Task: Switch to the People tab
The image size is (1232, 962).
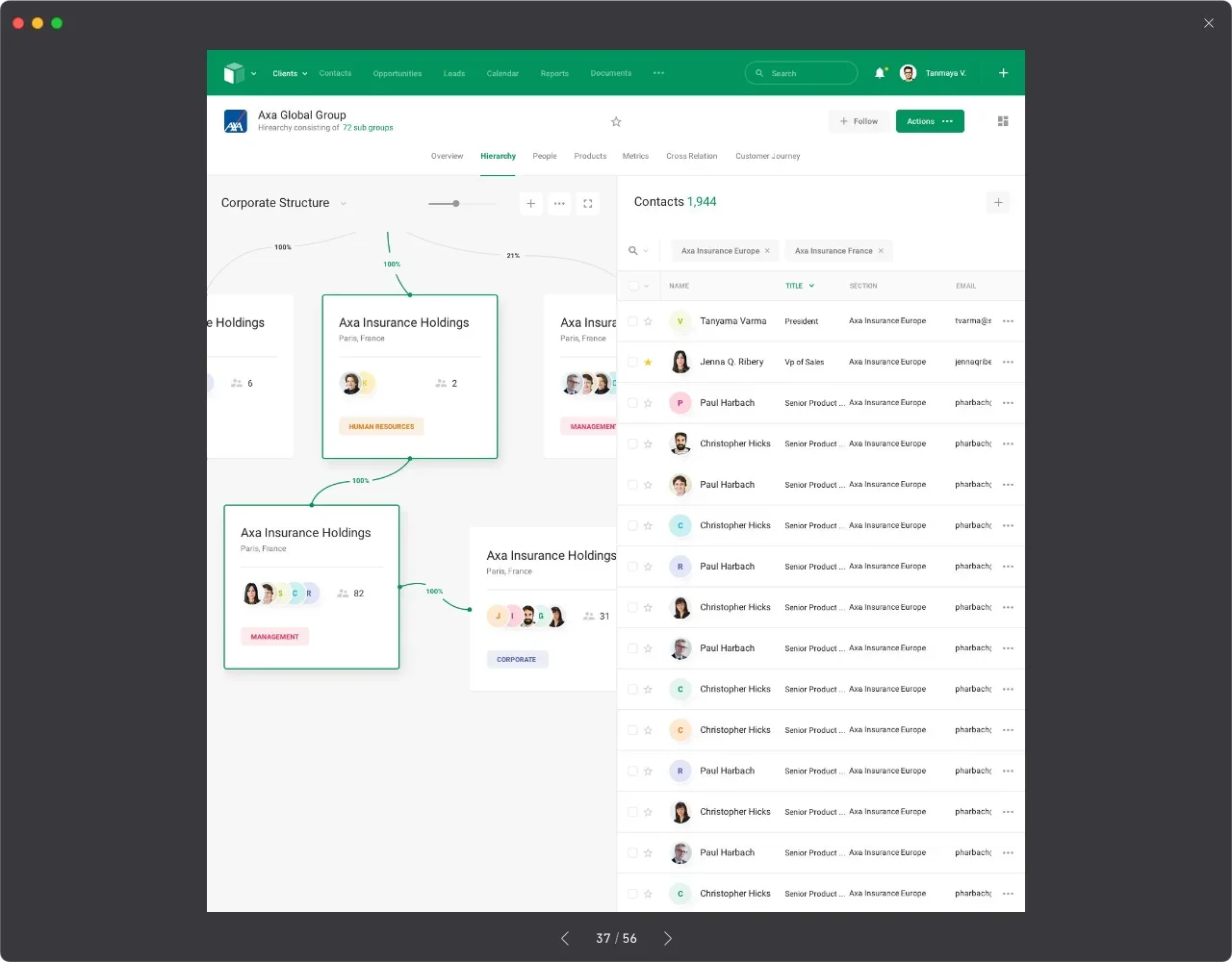Action: coord(545,156)
